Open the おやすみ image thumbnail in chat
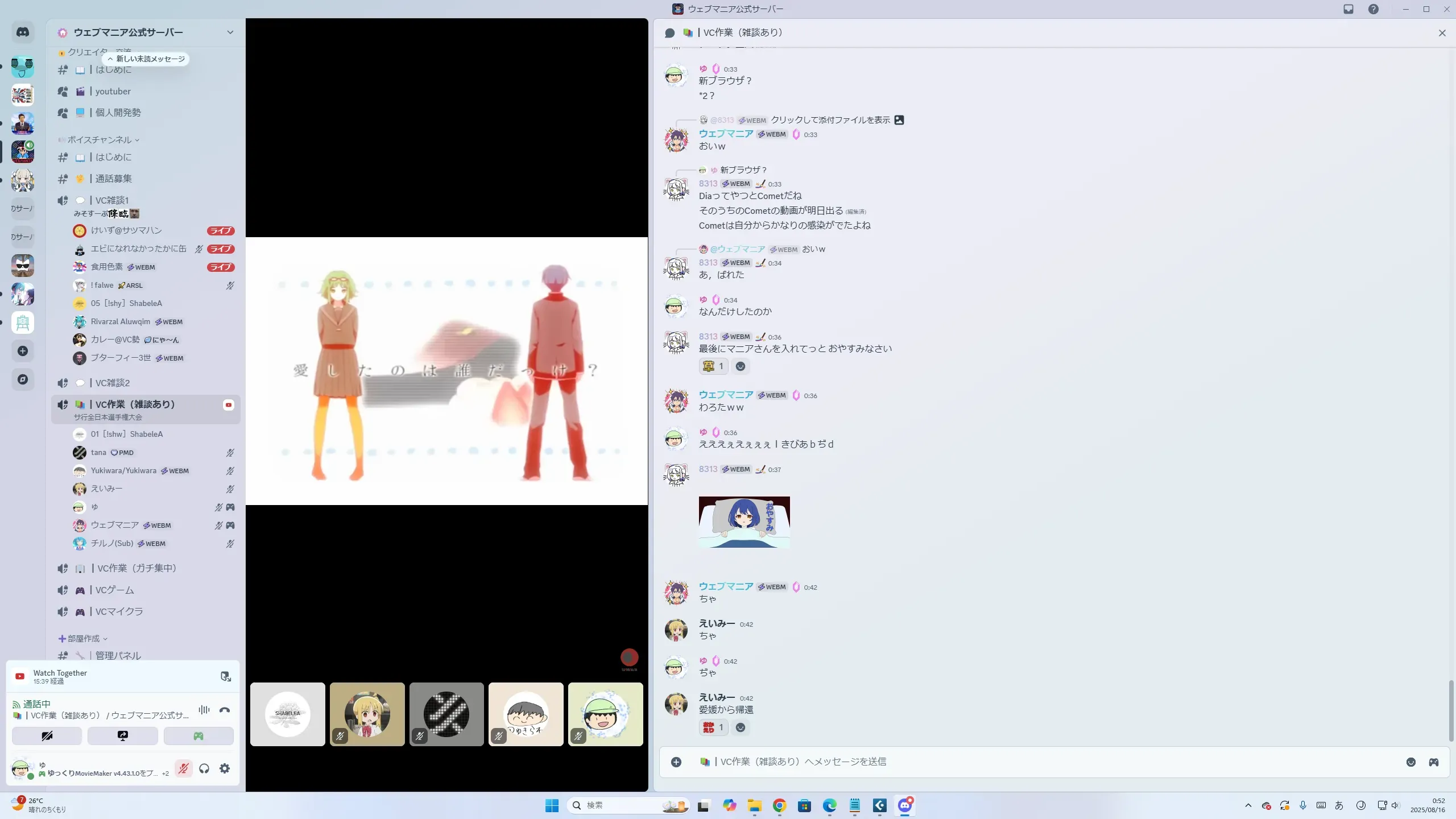The height and width of the screenshot is (819, 1456). pos(744,522)
